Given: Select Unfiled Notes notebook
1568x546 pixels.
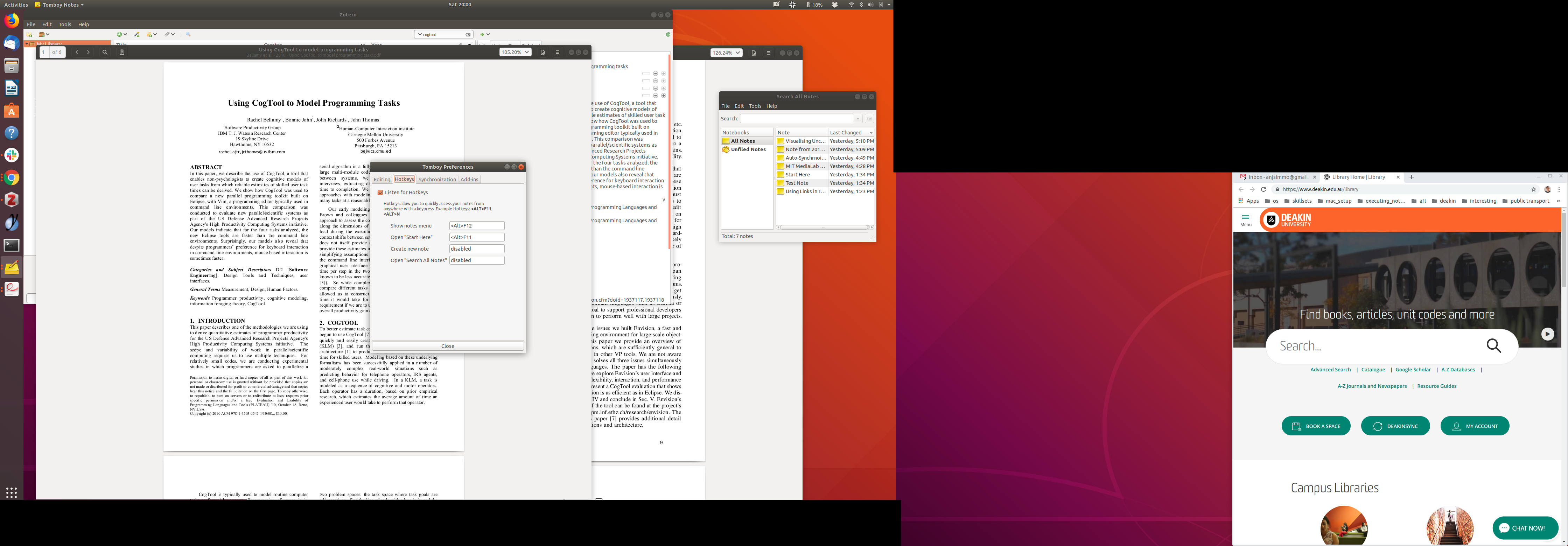Looking at the screenshot, I should coord(748,150).
